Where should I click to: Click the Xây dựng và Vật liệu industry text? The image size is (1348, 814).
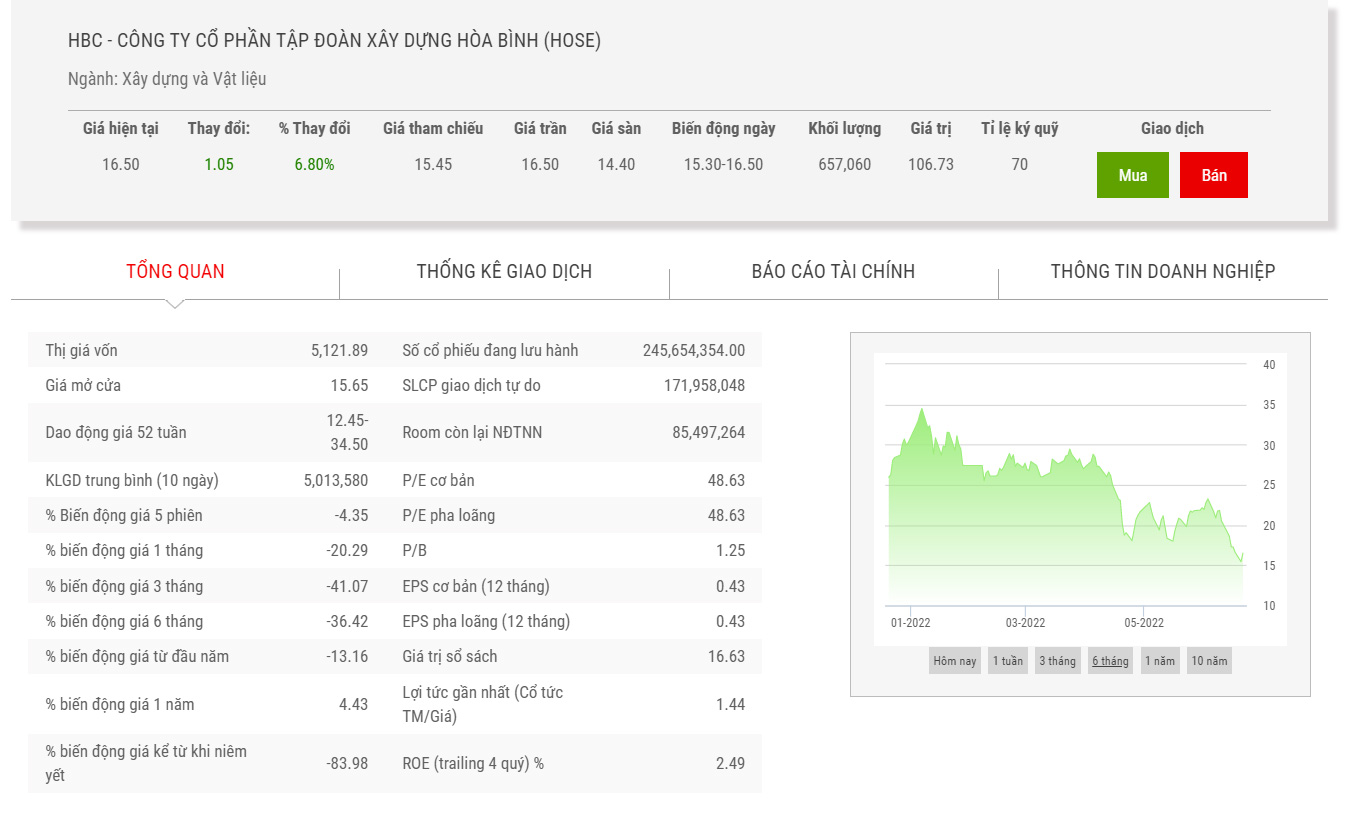[x=194, y=79]
